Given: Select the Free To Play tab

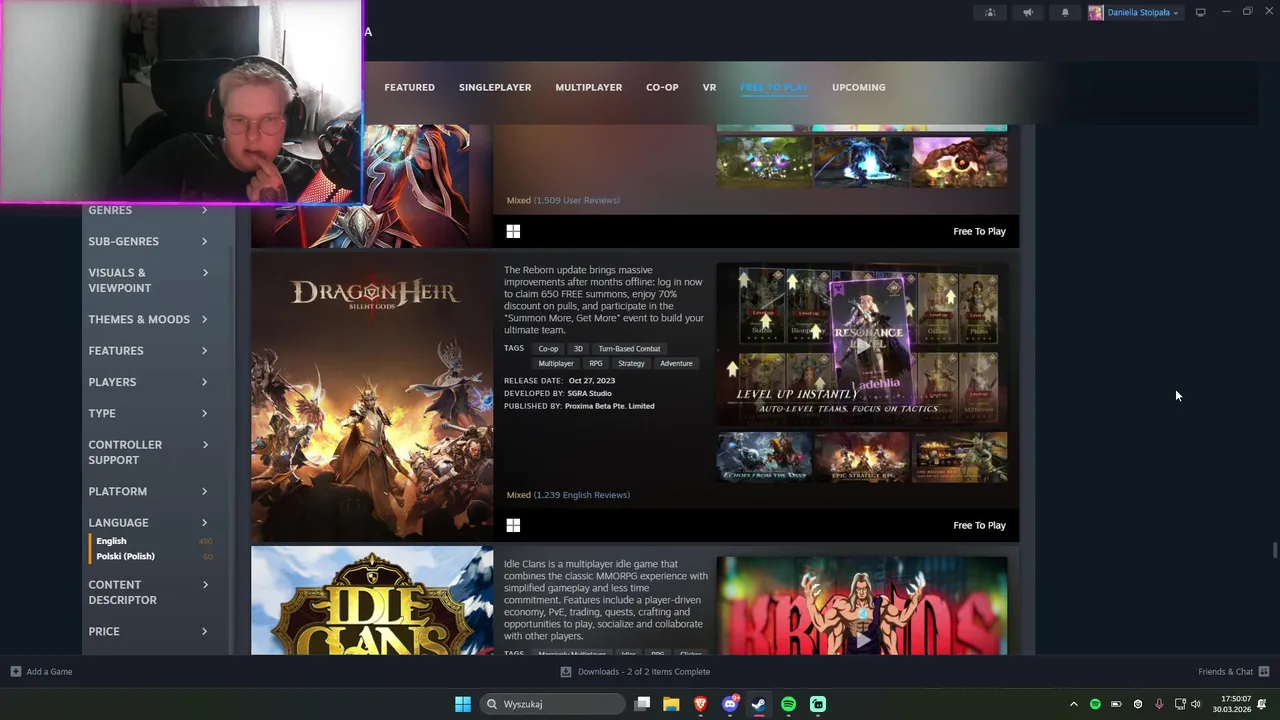Looking at the screenshot, I should tap(774, 87).
